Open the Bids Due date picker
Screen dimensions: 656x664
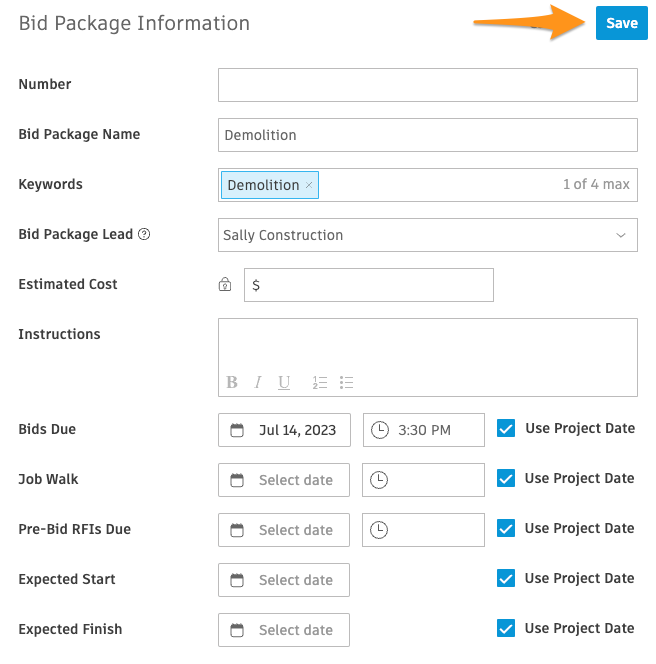pos(284,430)
